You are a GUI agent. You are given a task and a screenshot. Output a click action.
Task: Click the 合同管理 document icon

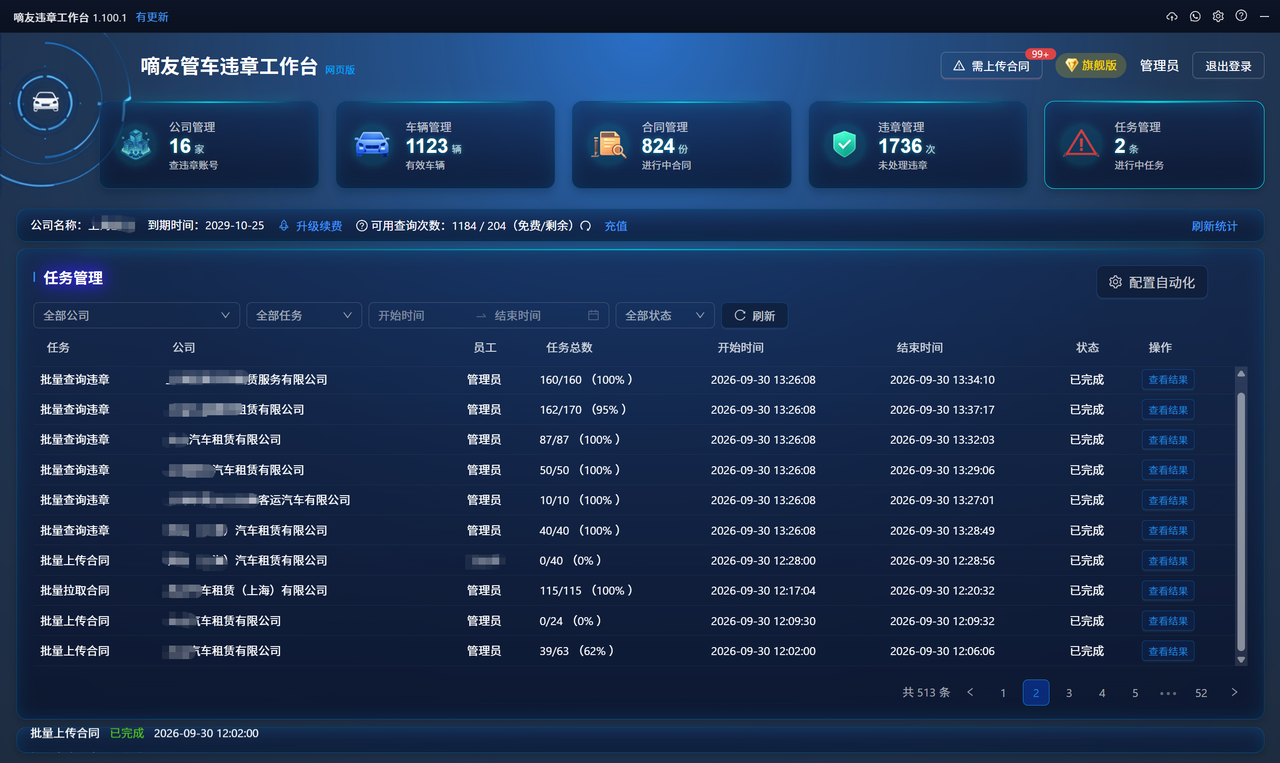(608, 144)
